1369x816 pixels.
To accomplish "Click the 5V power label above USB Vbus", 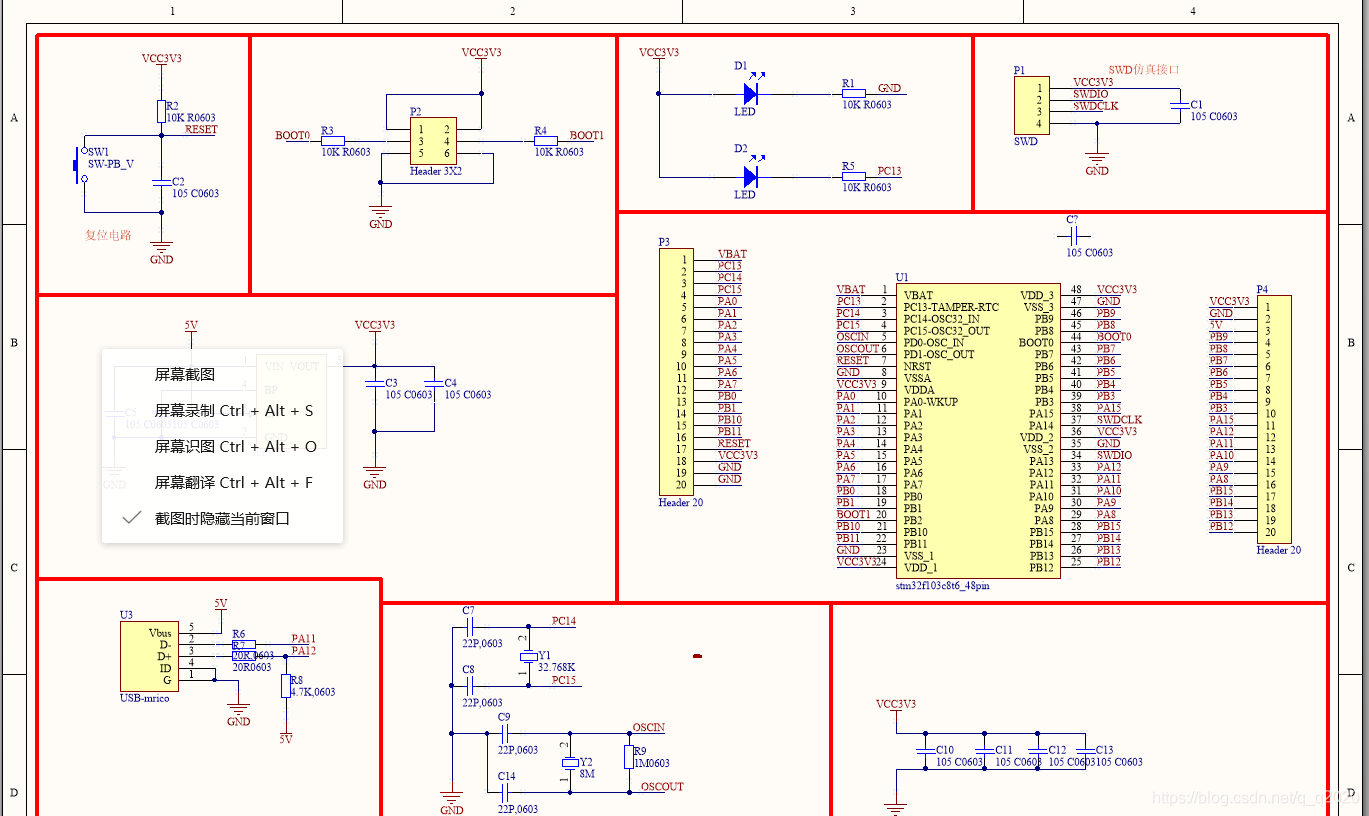I will (x=221, y=604).
